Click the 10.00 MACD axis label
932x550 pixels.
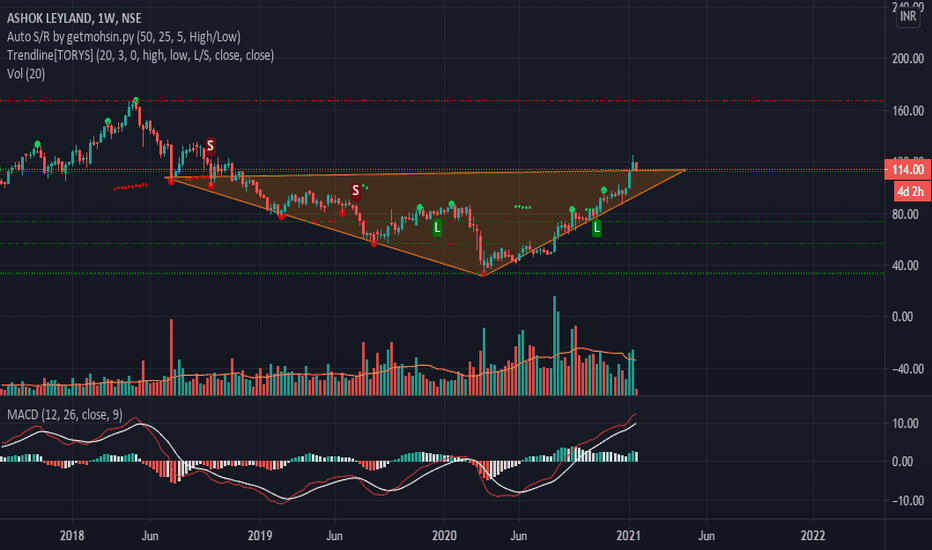pos(905,423)
